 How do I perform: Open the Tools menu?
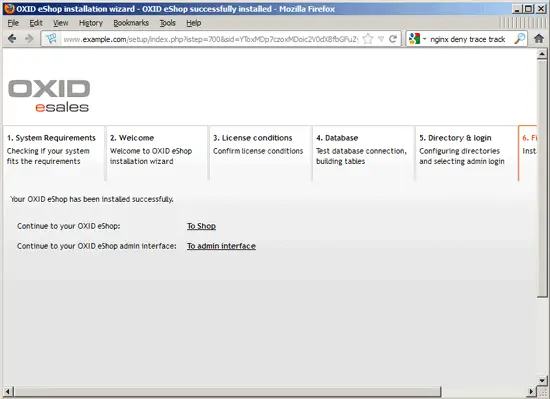coord(167,23)
